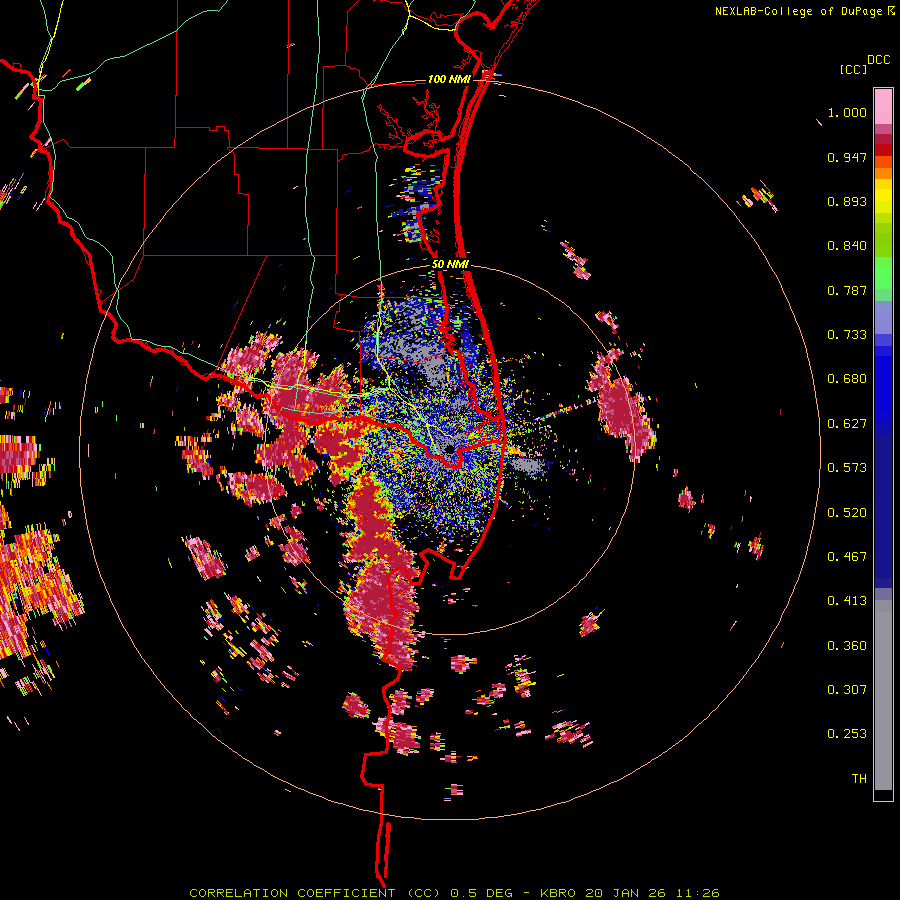
Task: Select the 0.253 scale value
Action: pos(847,734)
